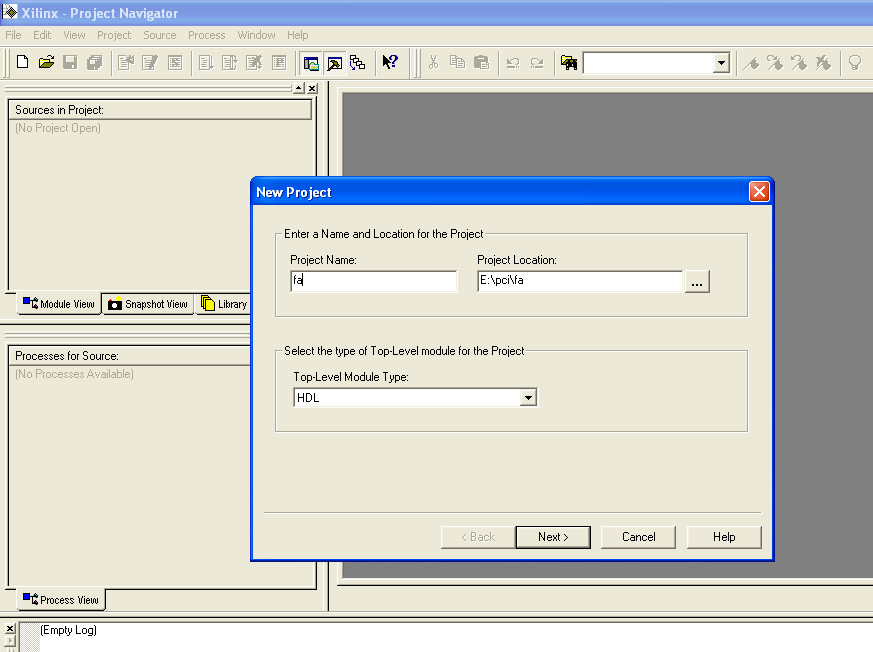
Task: Click the lightbulb tips icon
Action: 855,62
